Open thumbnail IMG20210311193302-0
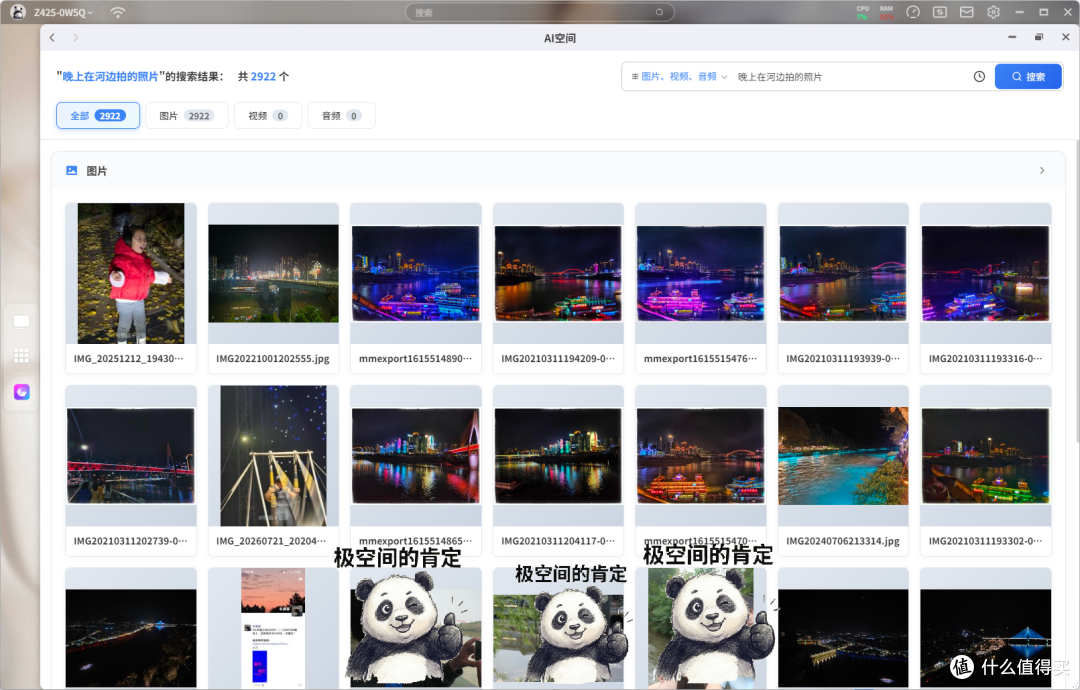This screenshot has width=1080, height=690. tap(986, 456)
